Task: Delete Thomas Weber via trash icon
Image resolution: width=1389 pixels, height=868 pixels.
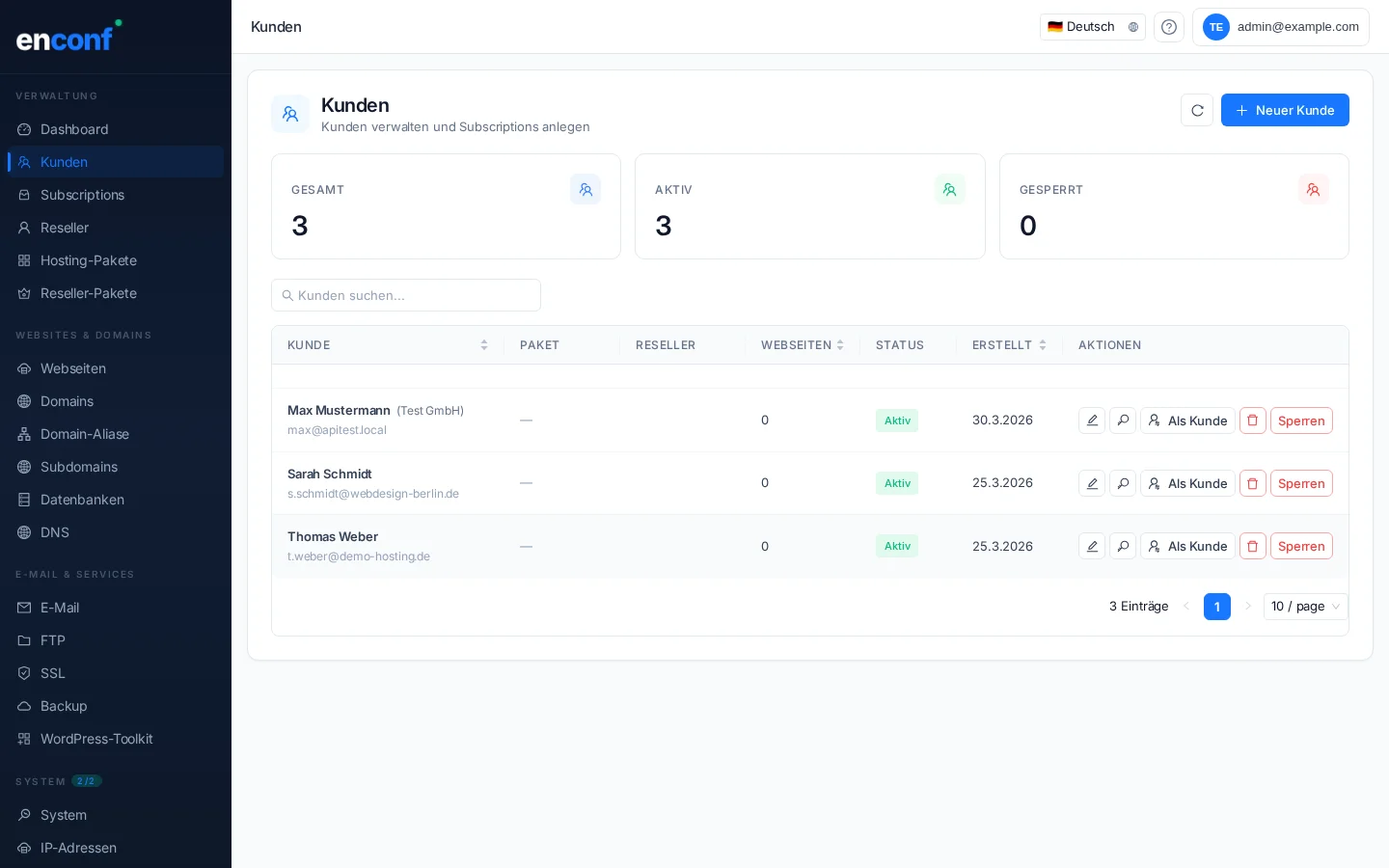Action: click(1252, 546)
